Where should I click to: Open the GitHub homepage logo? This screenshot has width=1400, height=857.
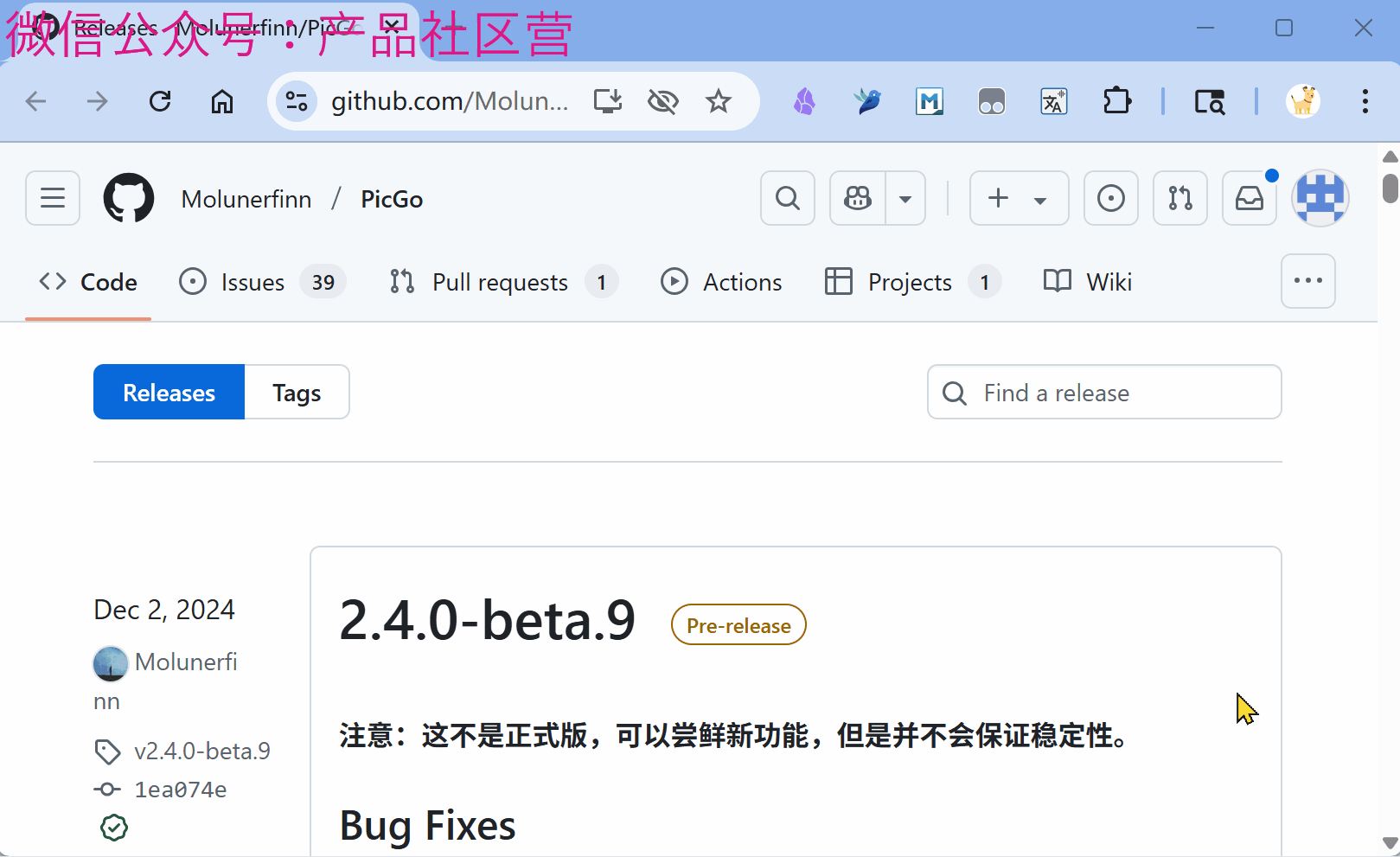coord(129,199)
